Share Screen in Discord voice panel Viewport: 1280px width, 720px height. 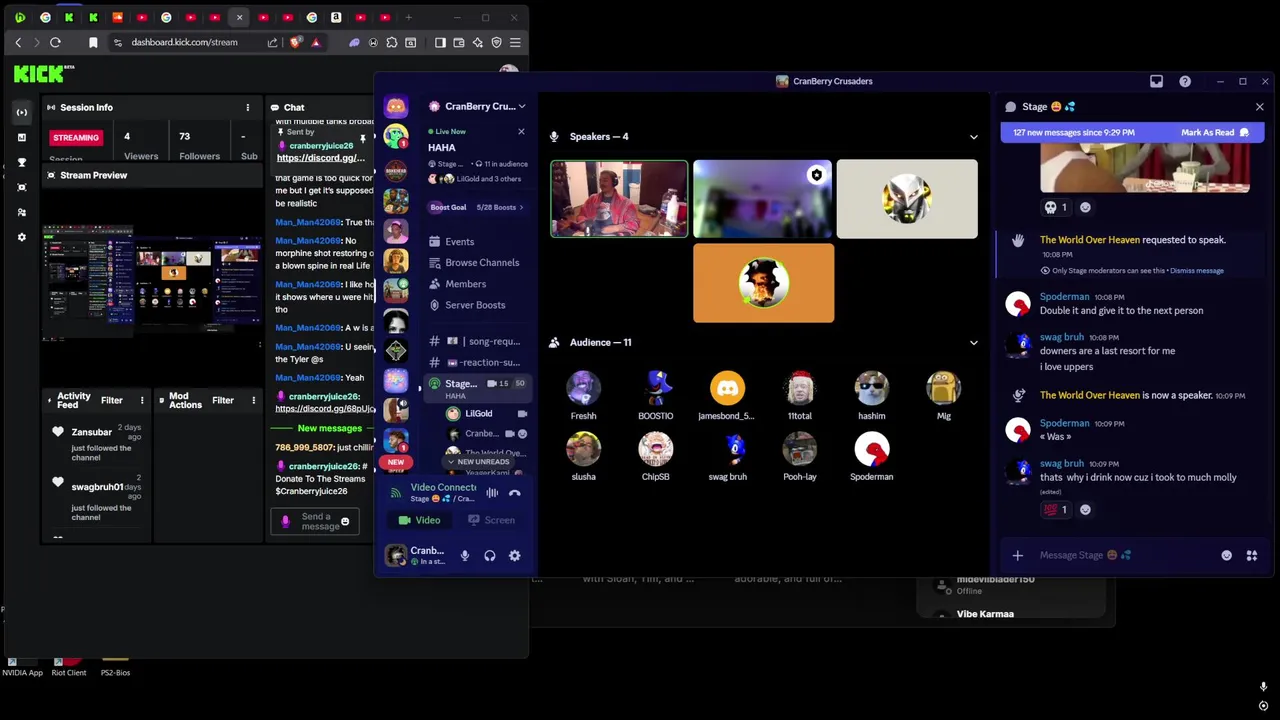point(492,520)
